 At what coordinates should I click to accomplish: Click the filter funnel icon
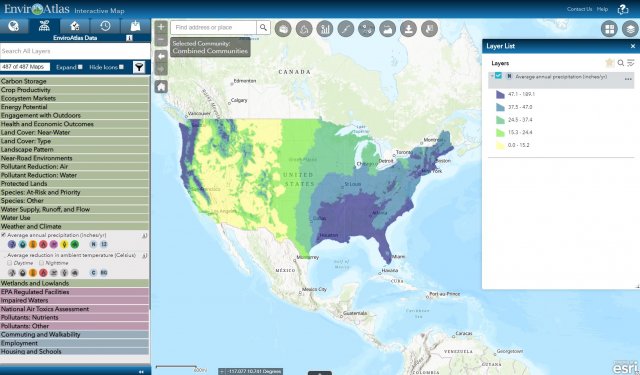click(139, 67)
